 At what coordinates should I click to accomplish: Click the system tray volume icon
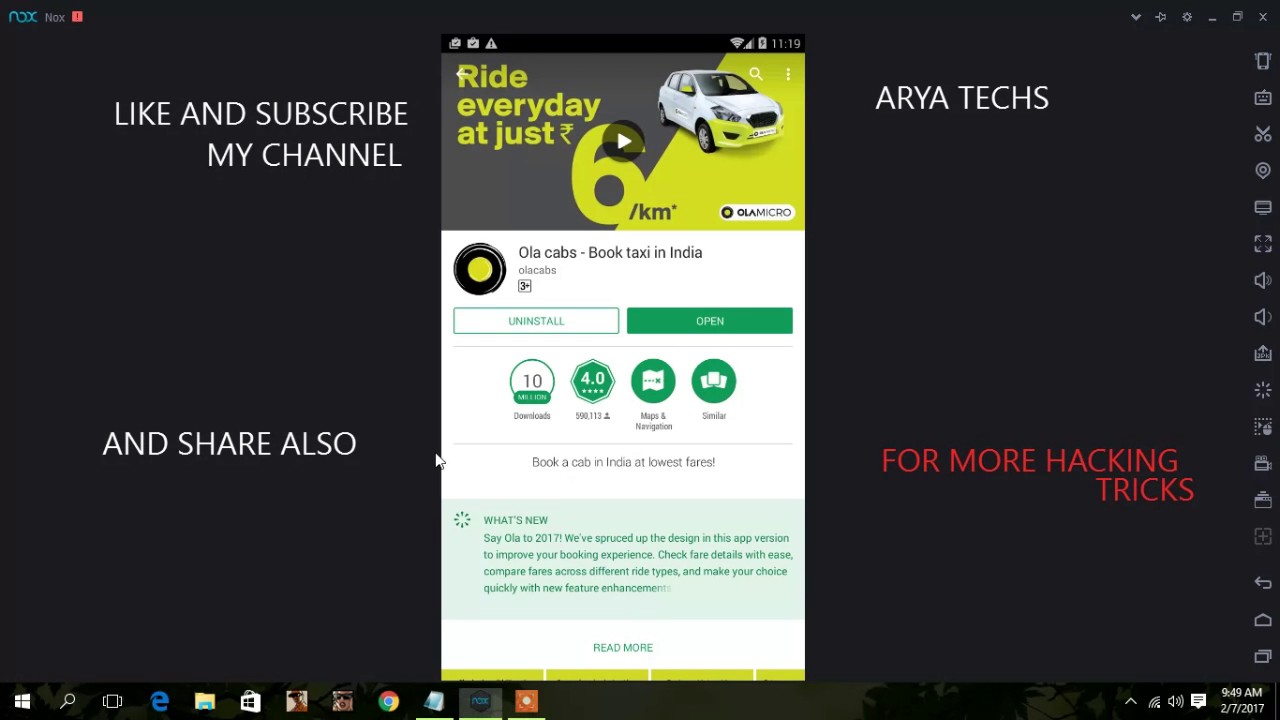tap(1176, 702)
